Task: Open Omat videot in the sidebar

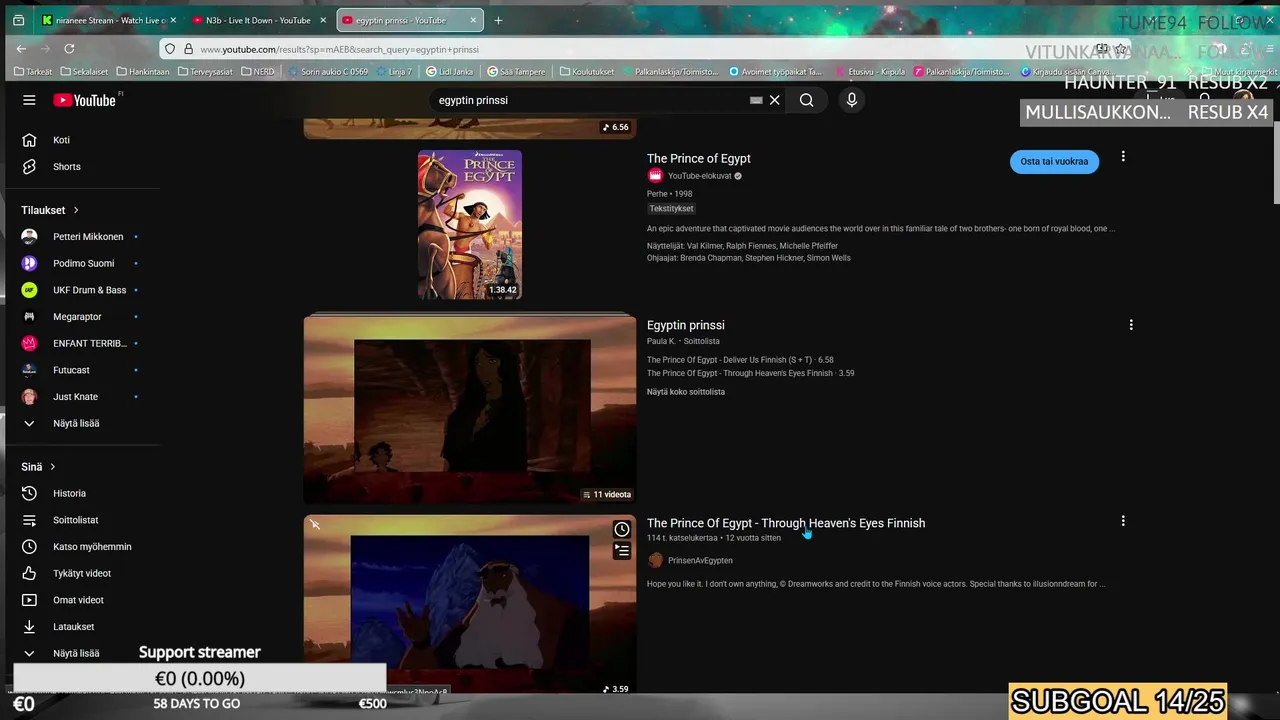Action: [80, 600]
